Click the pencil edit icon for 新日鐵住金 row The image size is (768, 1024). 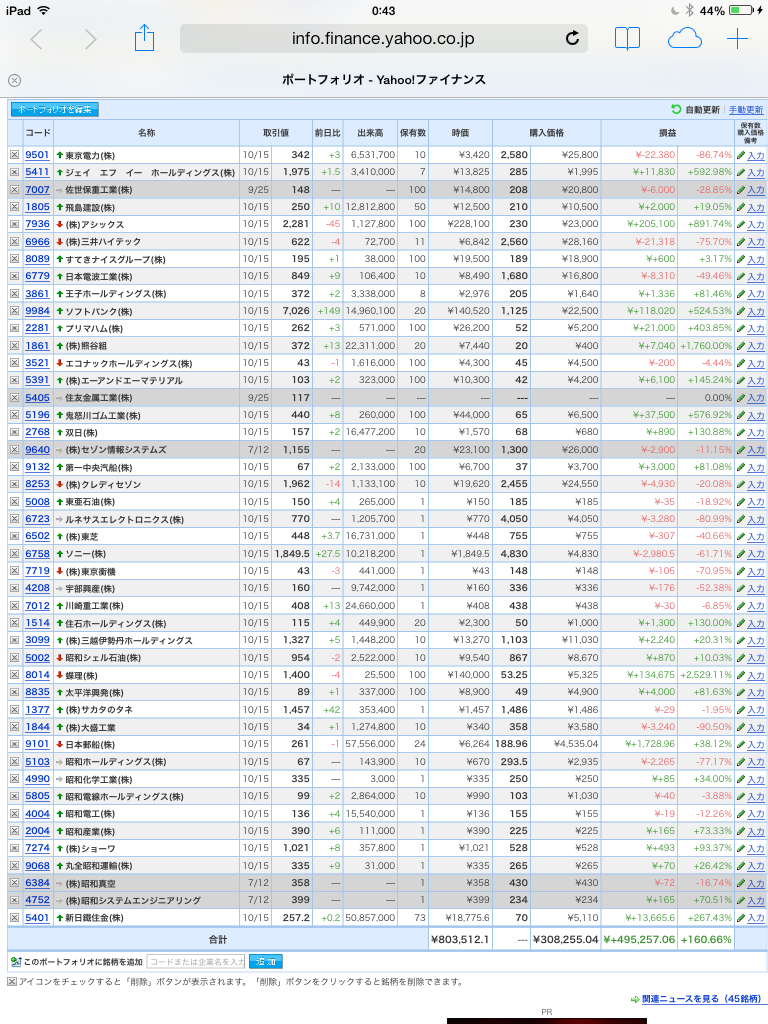click(x=741, y=918)
